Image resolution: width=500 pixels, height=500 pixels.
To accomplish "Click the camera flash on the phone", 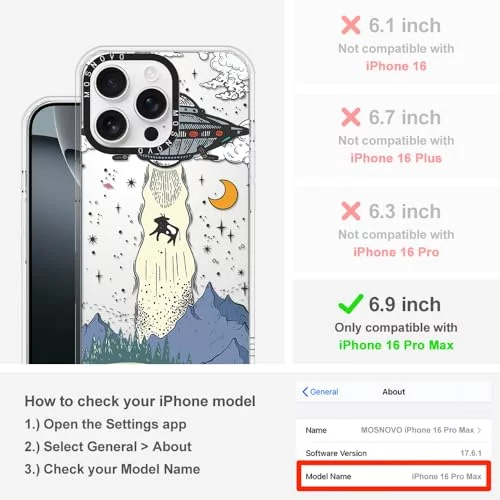I will pos(151,74).
